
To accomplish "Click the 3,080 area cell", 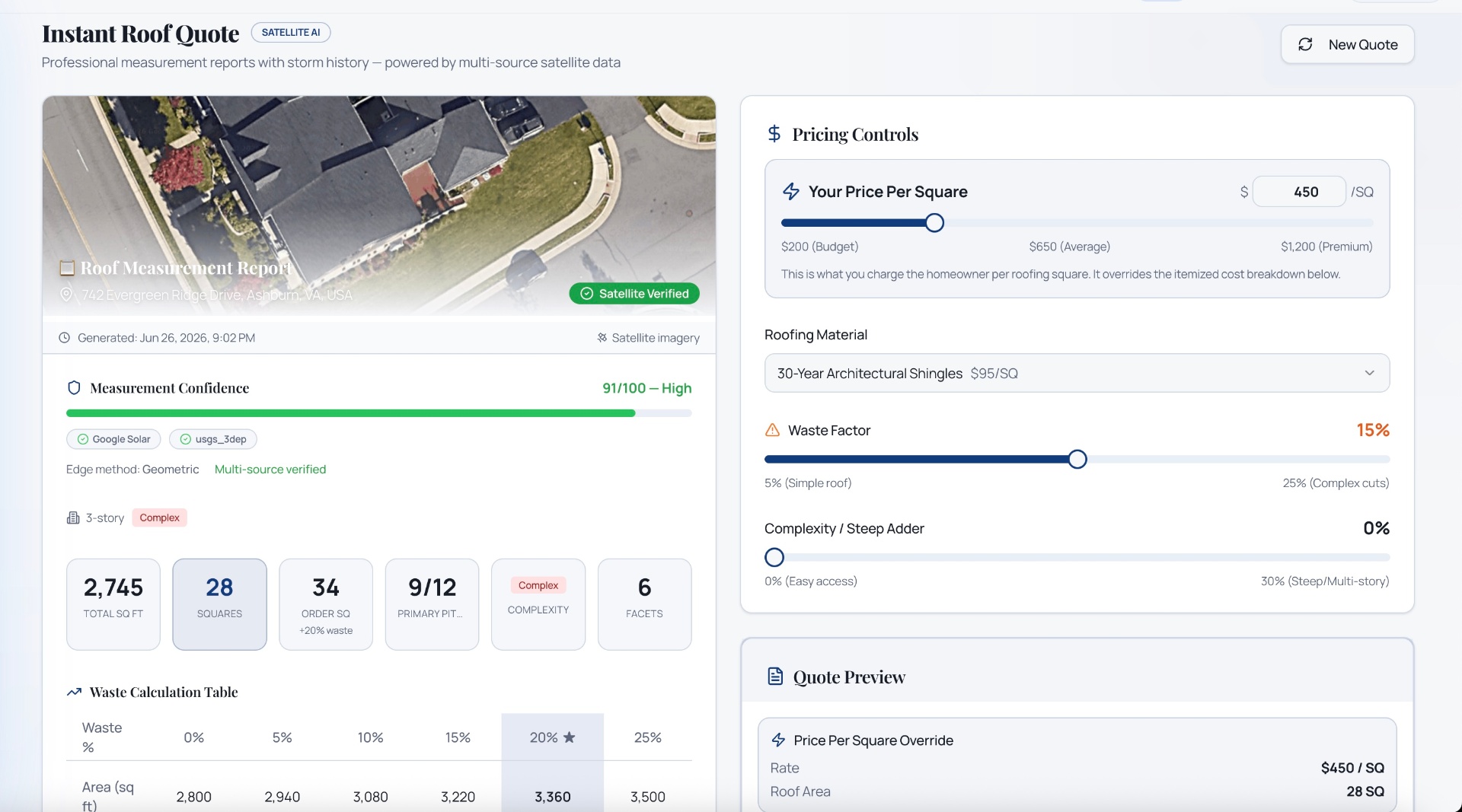I will pos(371,796).
